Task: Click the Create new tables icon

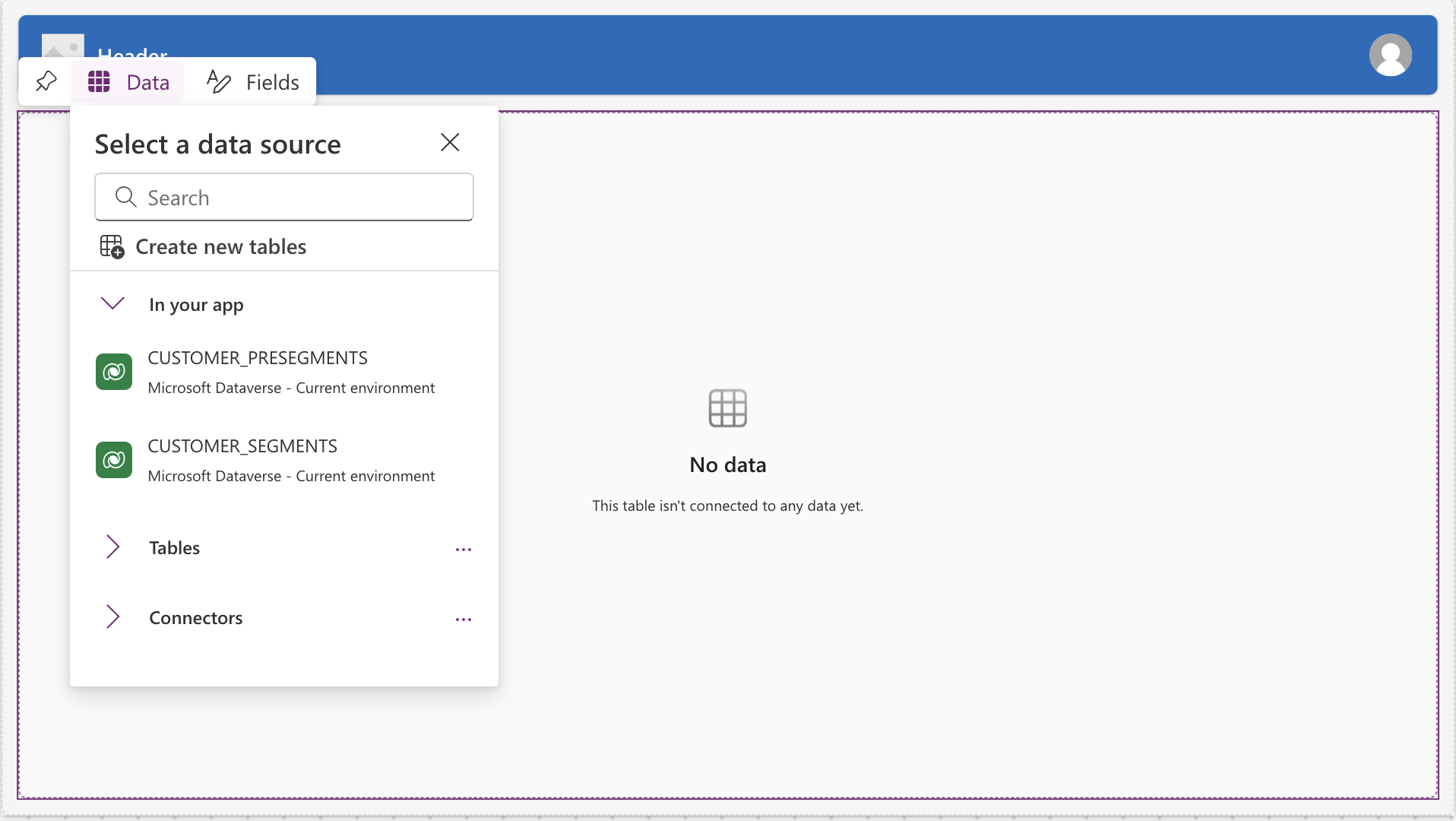Action: tap(112, 247)
